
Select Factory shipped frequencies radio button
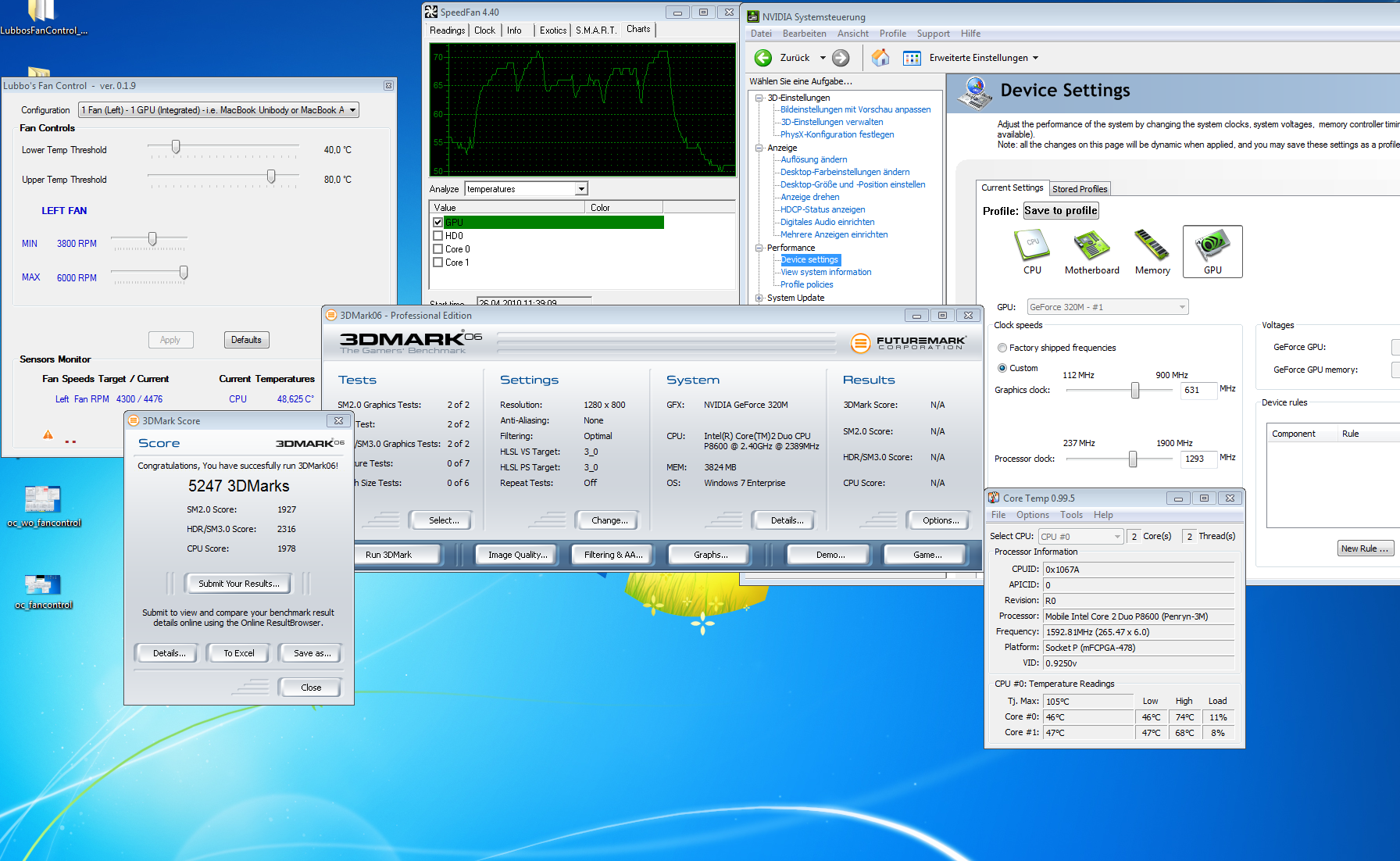click(x=1002, y=348)
